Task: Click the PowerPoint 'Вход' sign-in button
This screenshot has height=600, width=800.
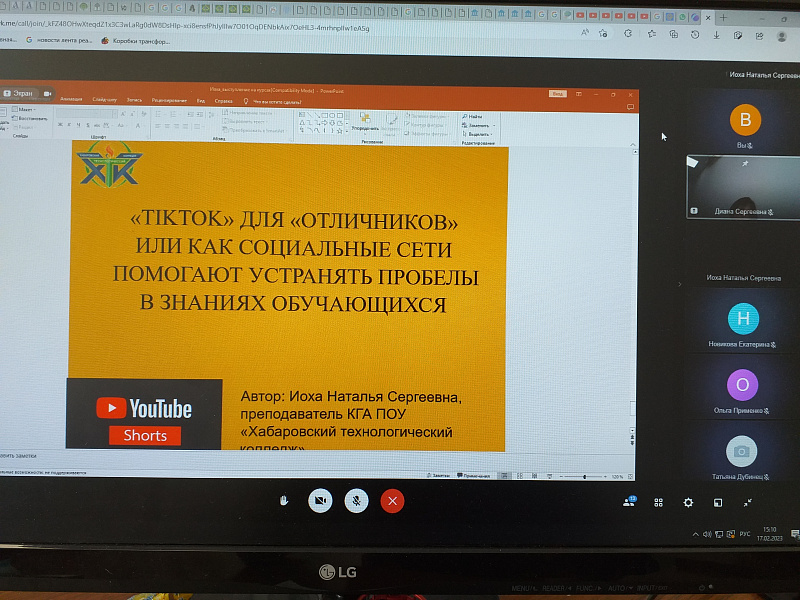Action: [558, 94]
